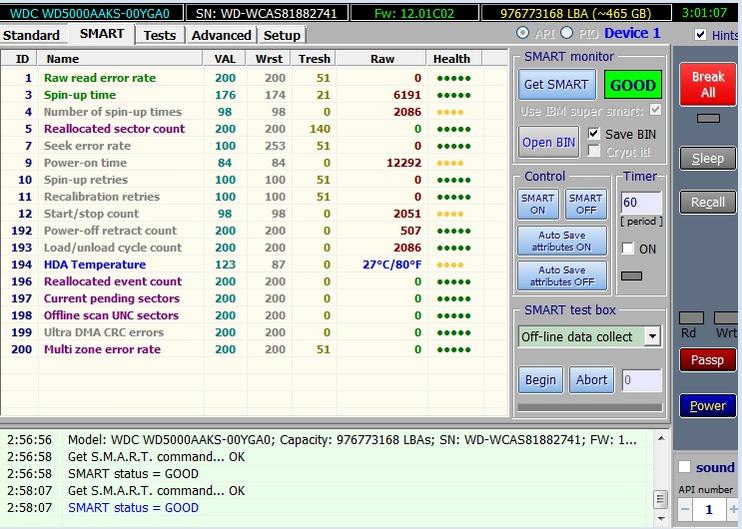Click the Passp button
This screenshot has width=742, height=529.
pyautogui.click(x=708, y=360)
